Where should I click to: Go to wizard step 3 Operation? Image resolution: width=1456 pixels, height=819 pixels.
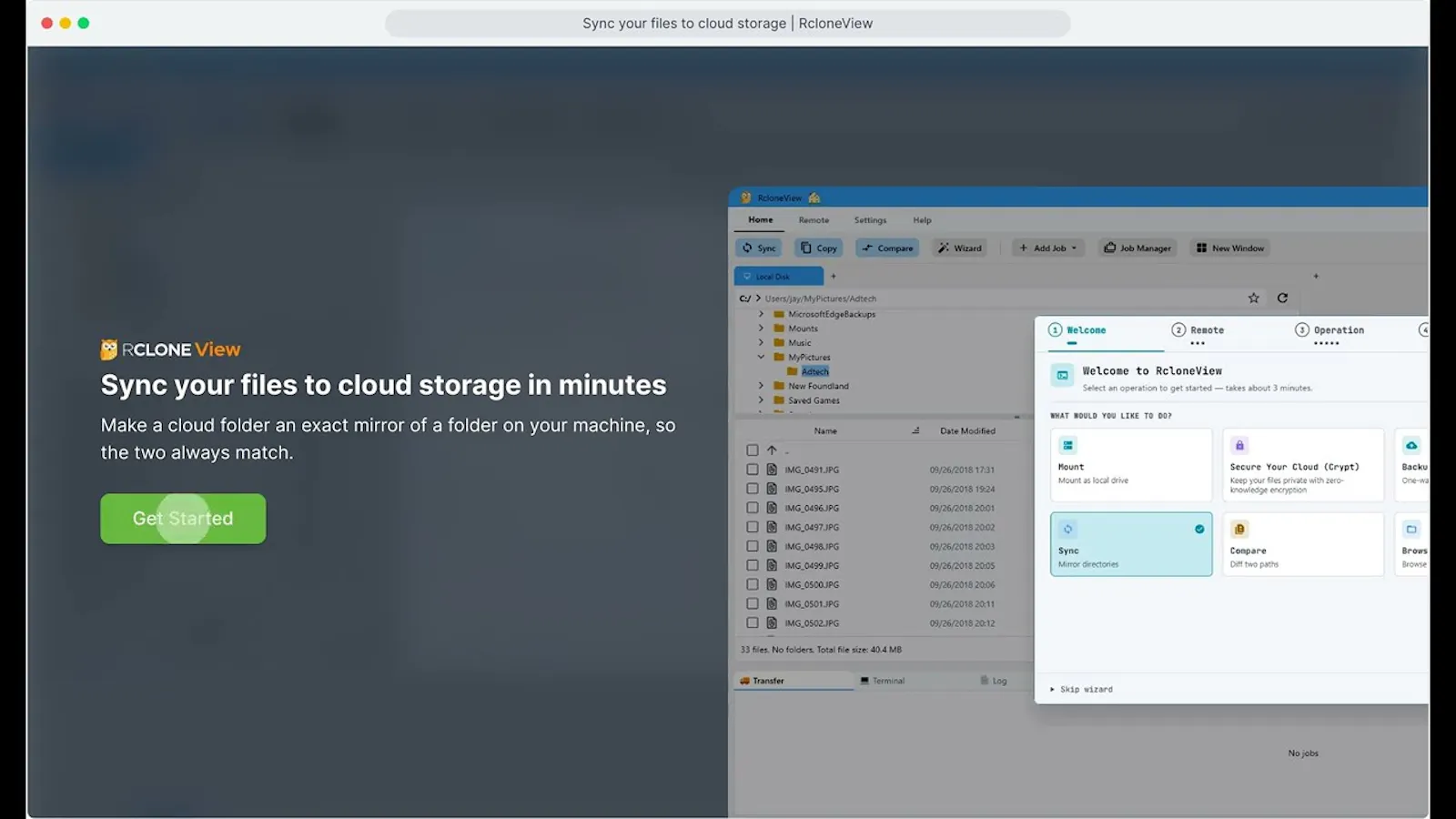(x=1330, y=330)
